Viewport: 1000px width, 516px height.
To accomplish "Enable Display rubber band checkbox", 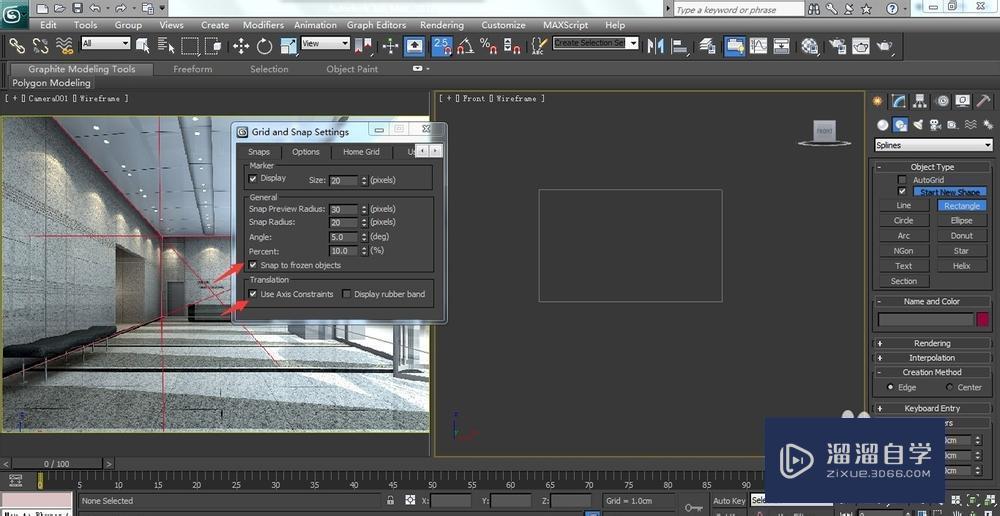I will coord(347,294).
